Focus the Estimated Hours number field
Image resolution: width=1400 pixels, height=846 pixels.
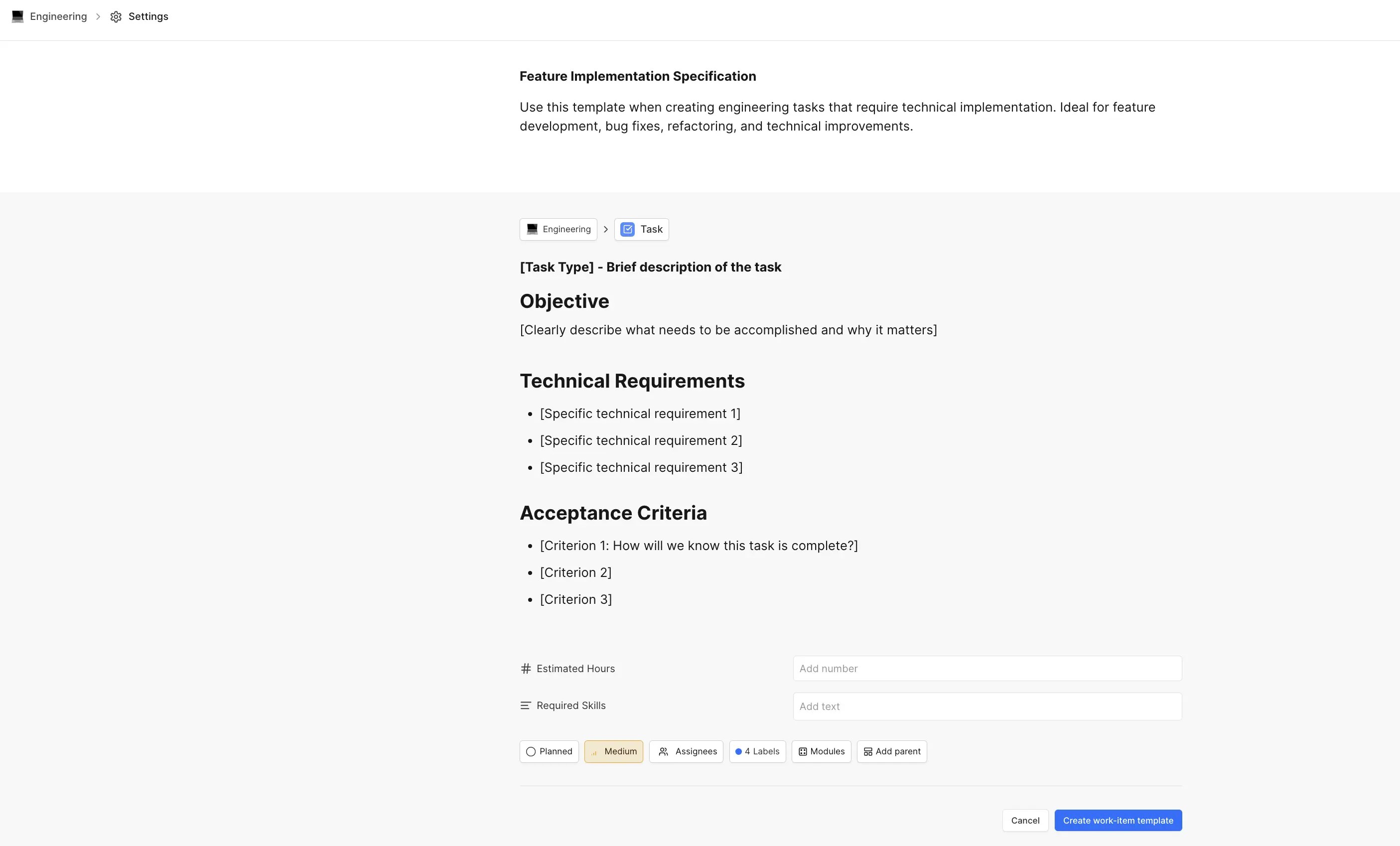(x=987, y=668)
